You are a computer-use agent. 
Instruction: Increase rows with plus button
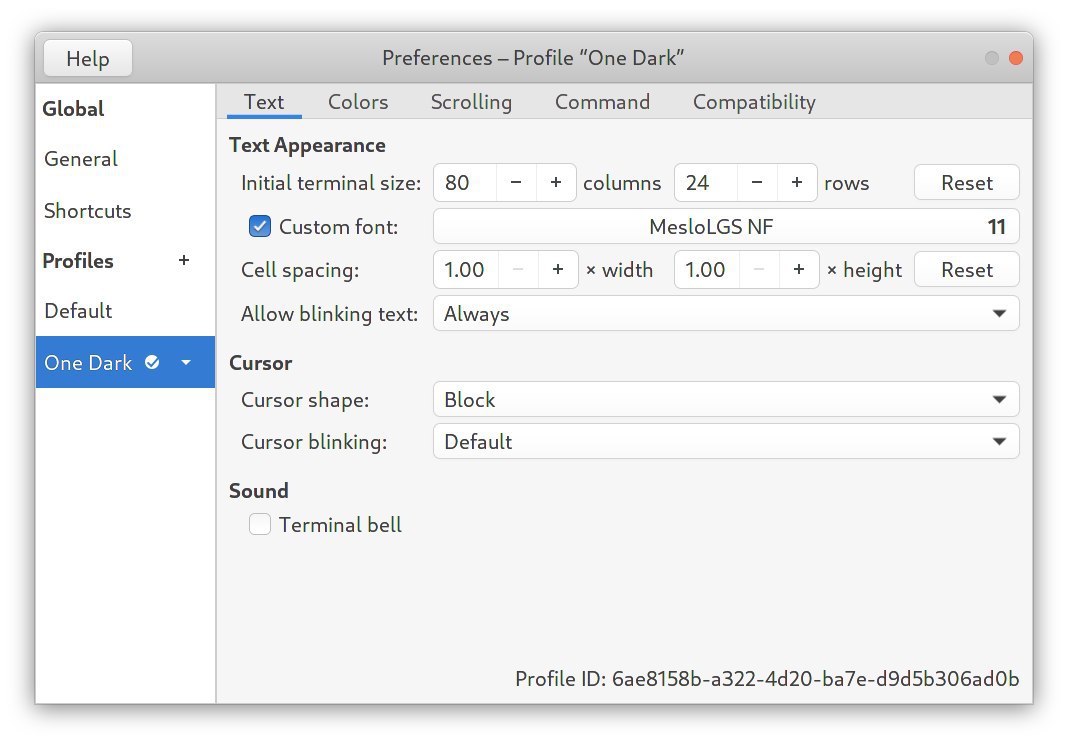pos(797,183)
